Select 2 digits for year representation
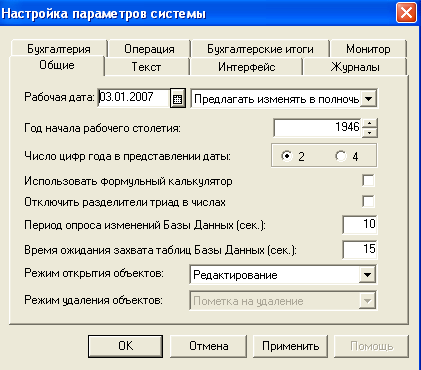The height and width of the screenshot is (370, 421). [287, 156]
